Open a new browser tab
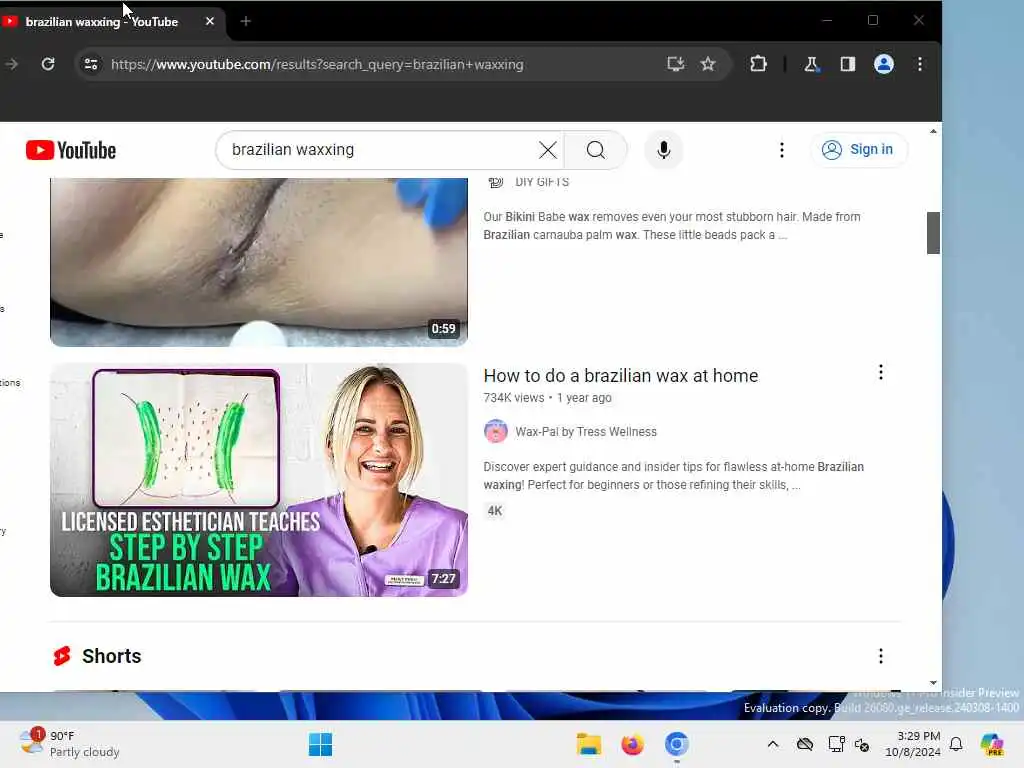The image size is (1024, 768). click(x=246, y=22)
